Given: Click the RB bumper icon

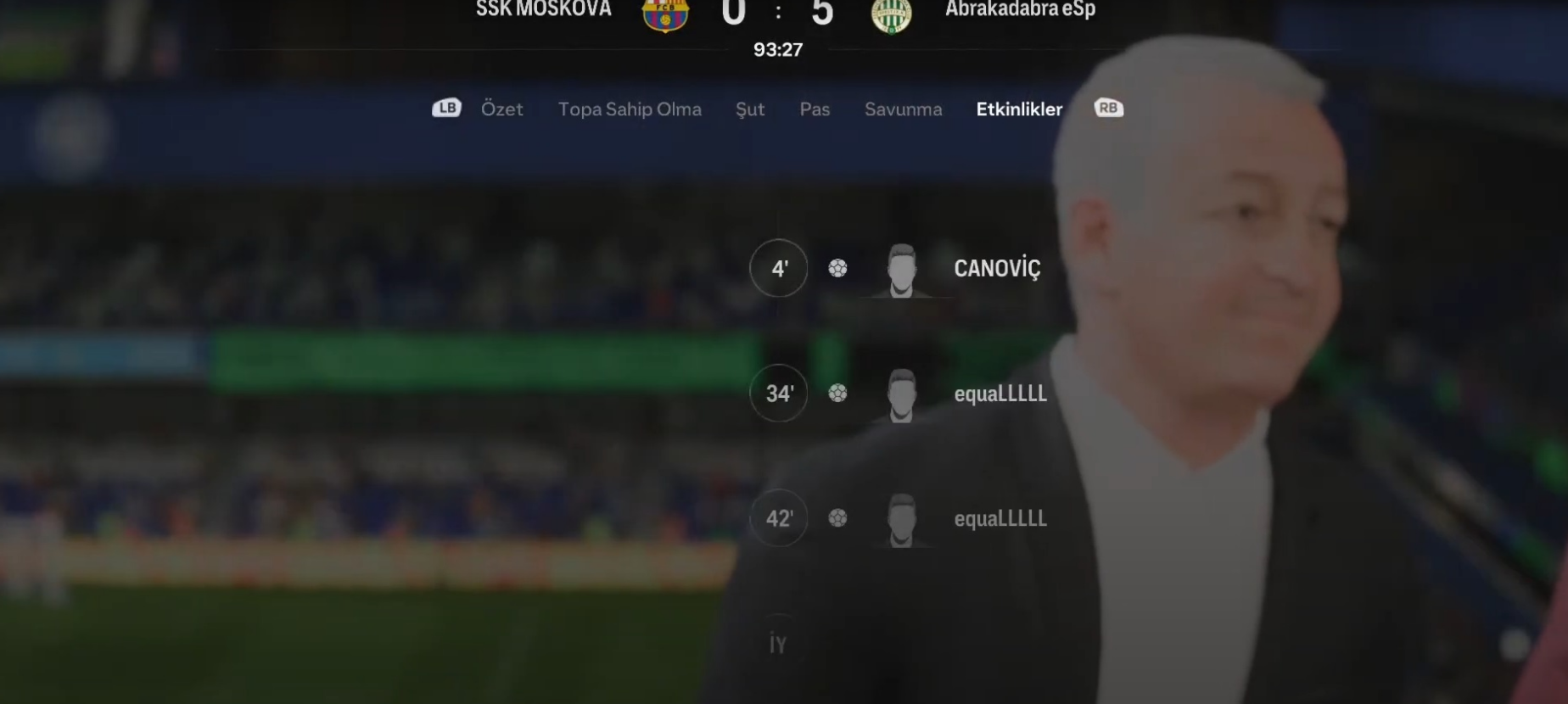Looking at the screenshot, I should click(x=1108, y=109).
